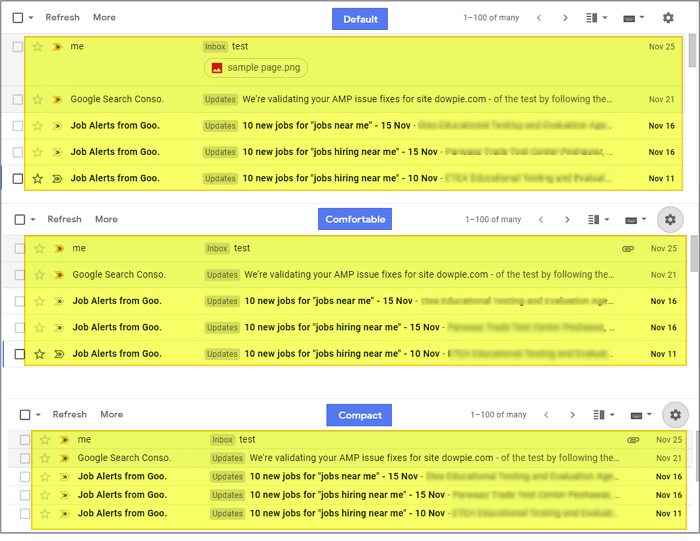Toggle importance marker on 'me' email in Default view

pos(57,46)
